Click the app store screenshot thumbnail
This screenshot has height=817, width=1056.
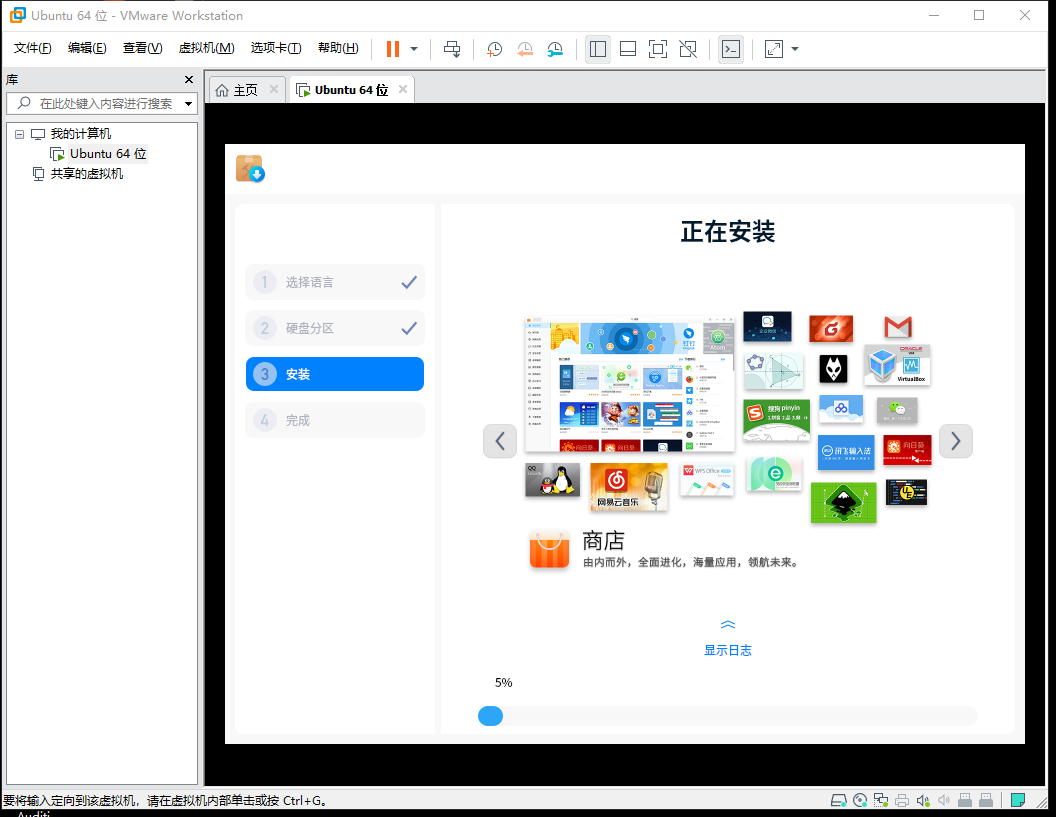coord(630,384)
